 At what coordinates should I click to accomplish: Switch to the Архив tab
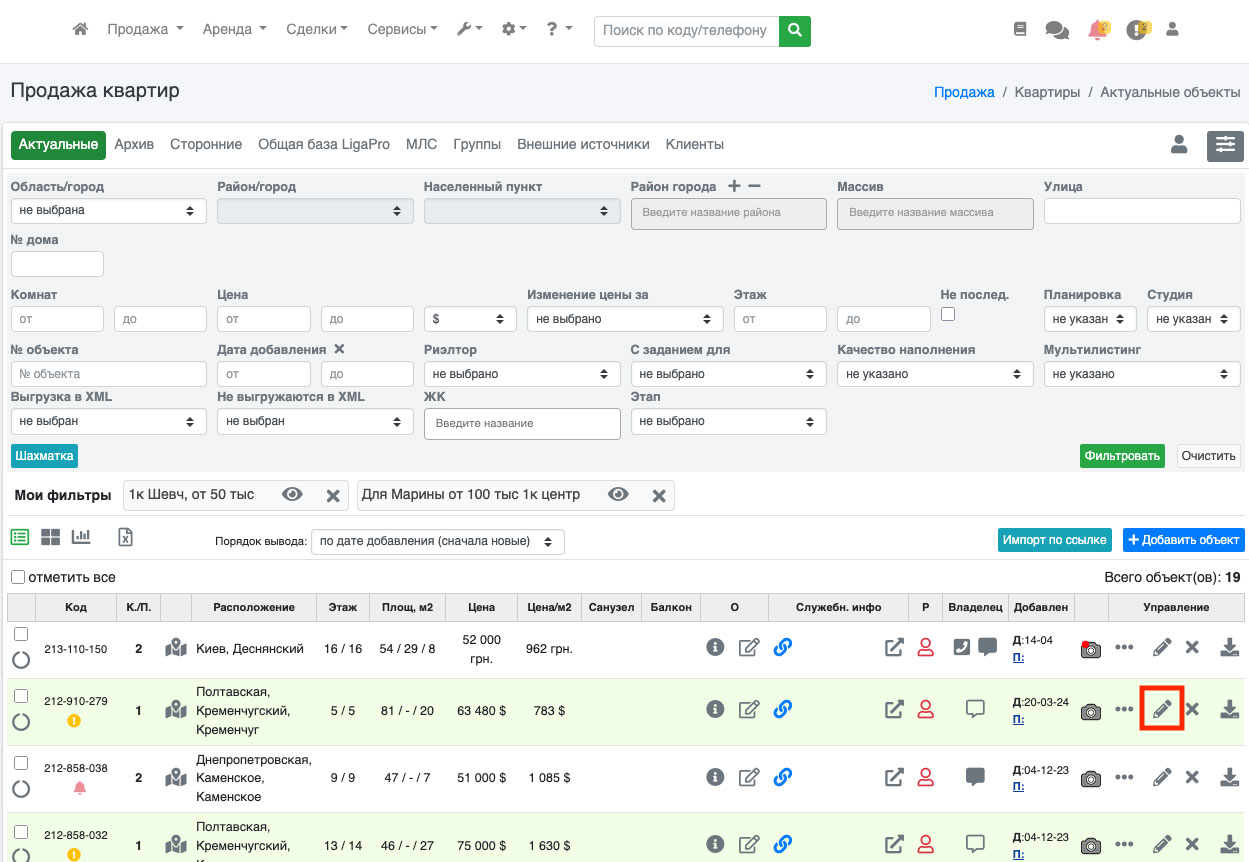pos(134,144)
